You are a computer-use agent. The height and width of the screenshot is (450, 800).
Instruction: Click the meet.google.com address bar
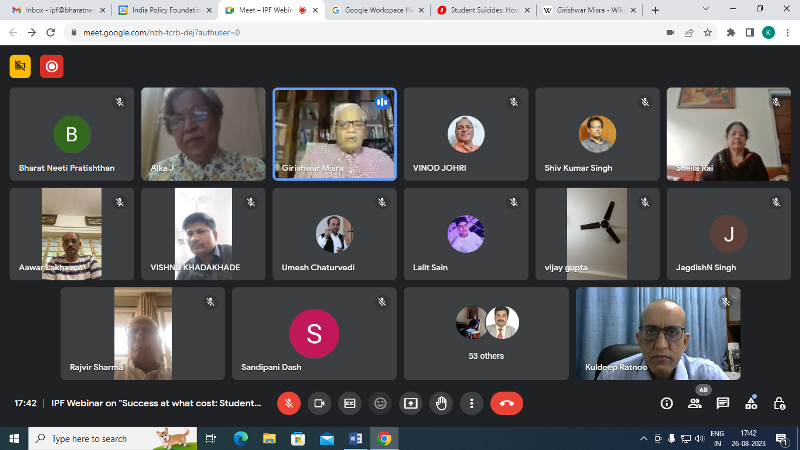pyautogui.click(x=350, y=32)
